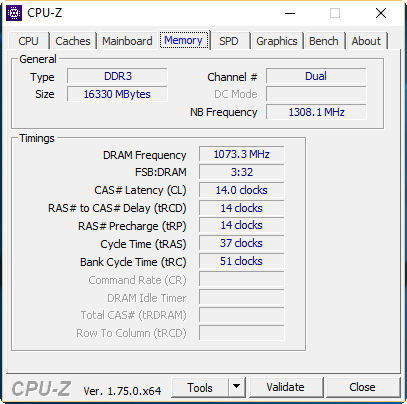
Task: Click the empty Command Rate (CR) field
Action: 242,279
